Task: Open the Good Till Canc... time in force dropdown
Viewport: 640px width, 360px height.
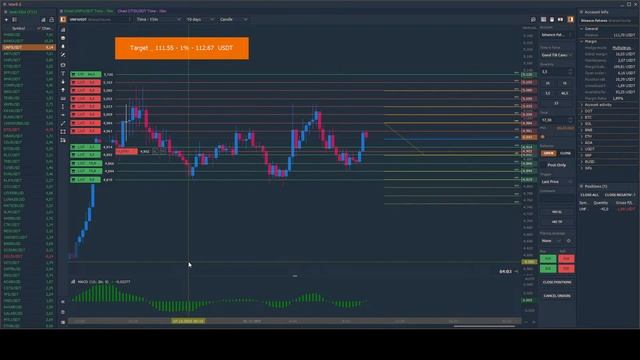Action: coord(557,55)
